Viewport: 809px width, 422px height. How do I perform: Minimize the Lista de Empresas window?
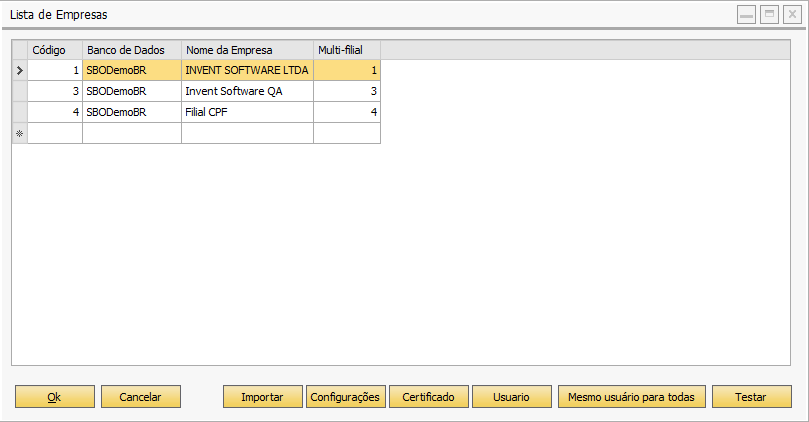click(747, 14)
